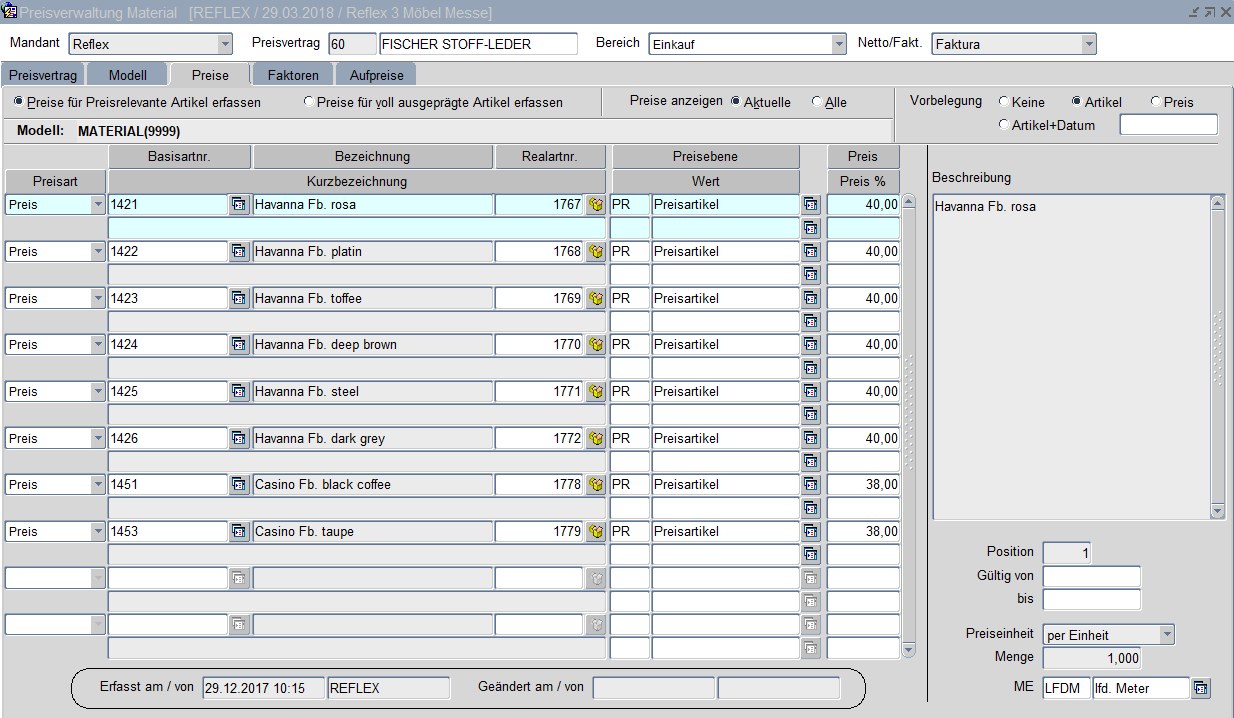
Task: Select 'Alle' under Preise anzeigen
Action: click(x=817, y=102)
